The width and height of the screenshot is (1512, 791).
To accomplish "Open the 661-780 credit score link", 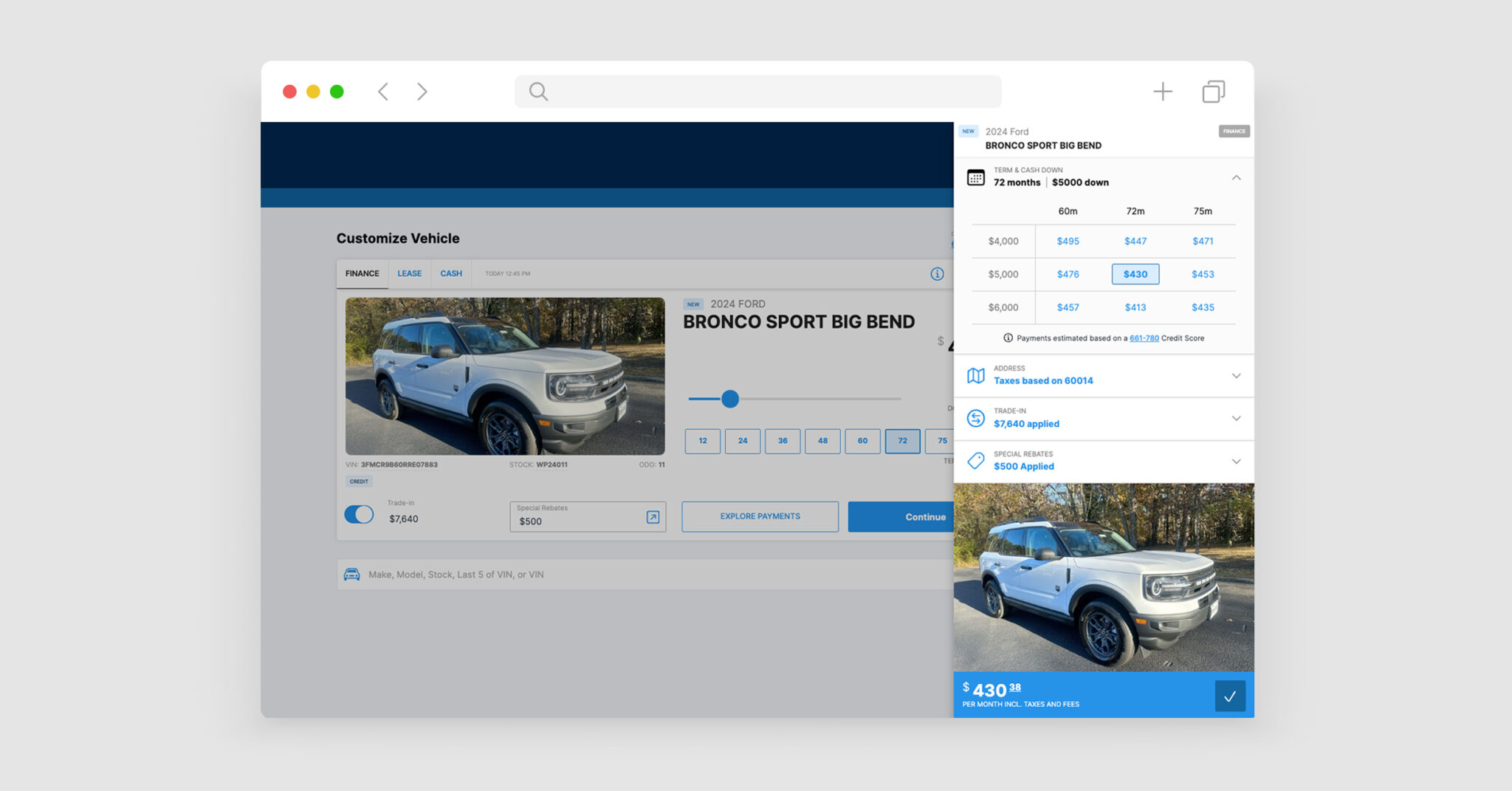I will [1144, 338].
